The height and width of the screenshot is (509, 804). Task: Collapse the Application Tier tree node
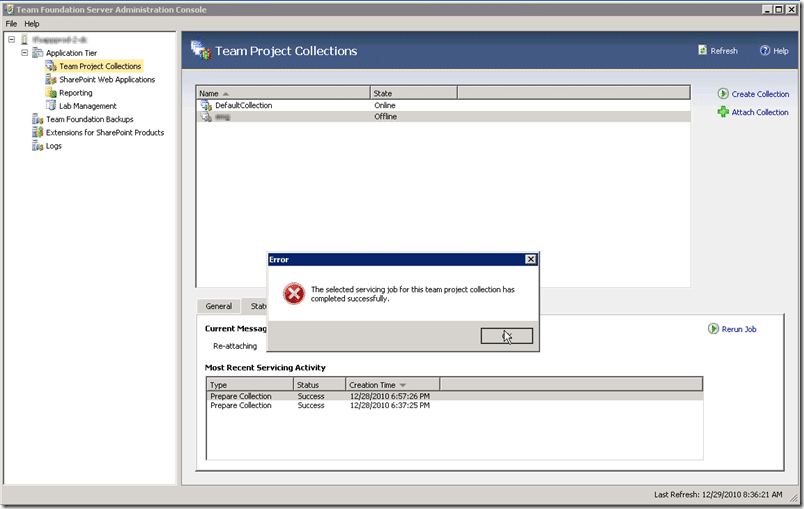pyautogui.click(x=24, y=53)
